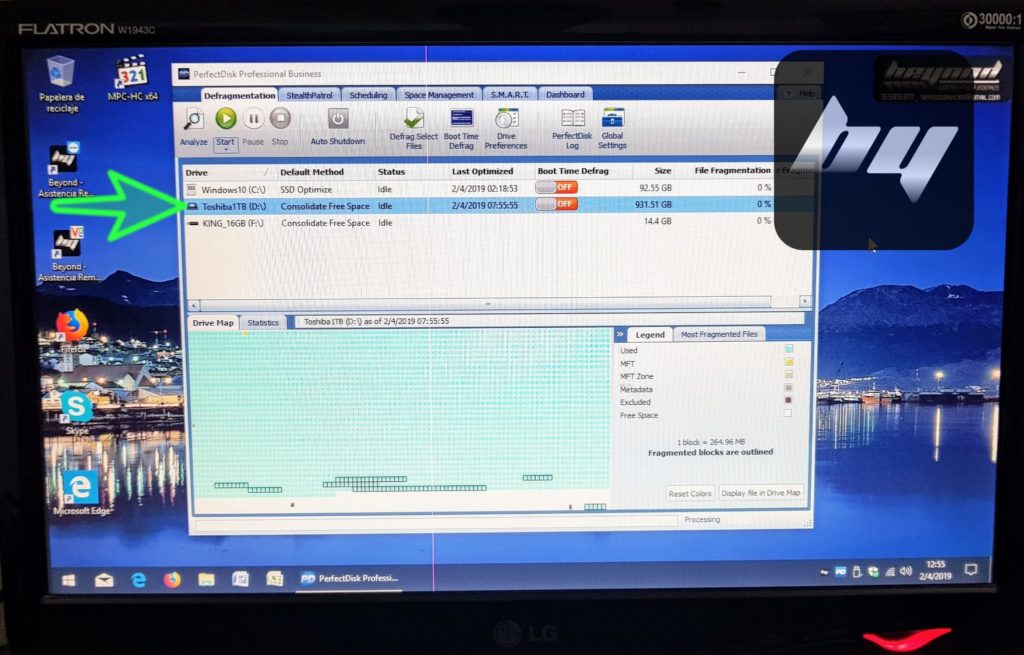Click Consolidate Free Space method for KING_16GB
1024x655 pixels.
(325, 223)
